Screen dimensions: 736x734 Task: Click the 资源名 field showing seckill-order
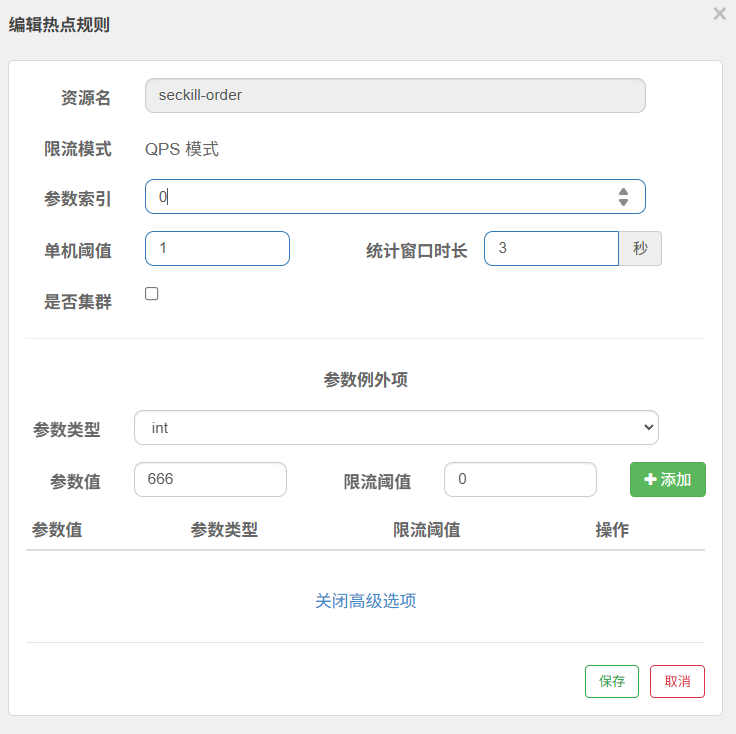pos(395,95)
